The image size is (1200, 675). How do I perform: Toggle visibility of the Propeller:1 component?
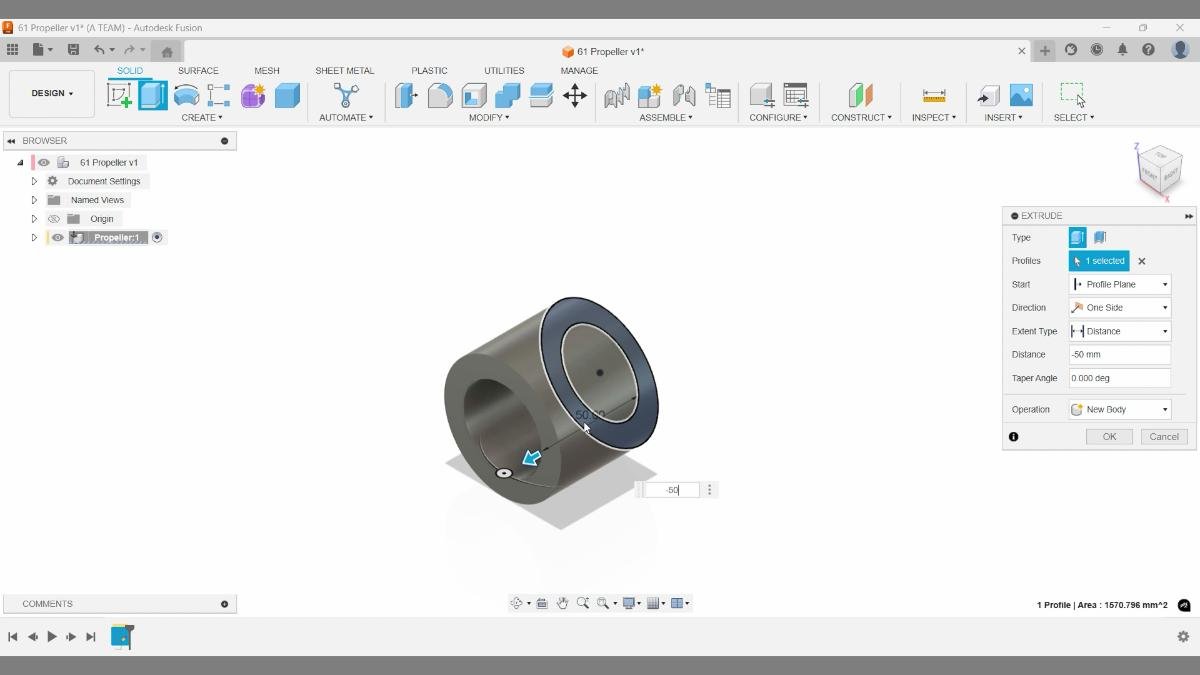(x=57, y=237)
